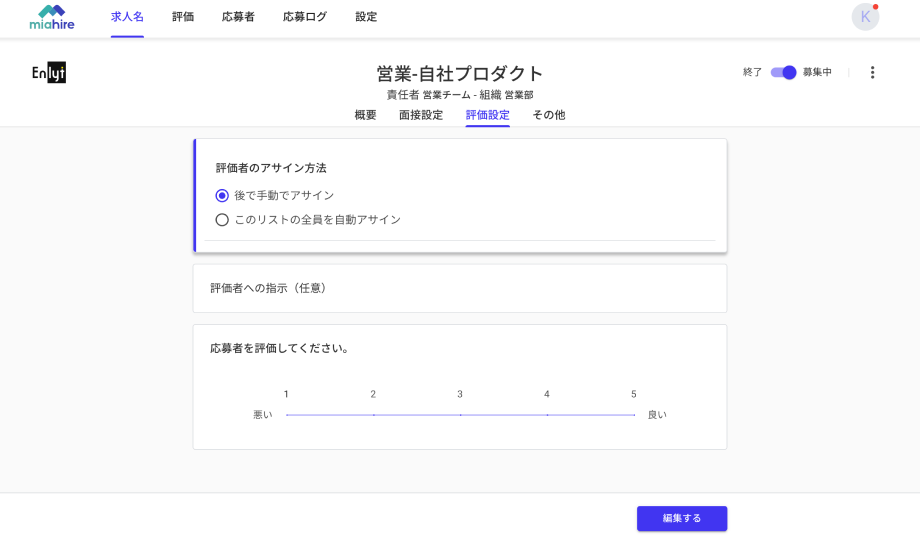Switch to the 概要 tab
920x540 pixels.
point(366,115)
